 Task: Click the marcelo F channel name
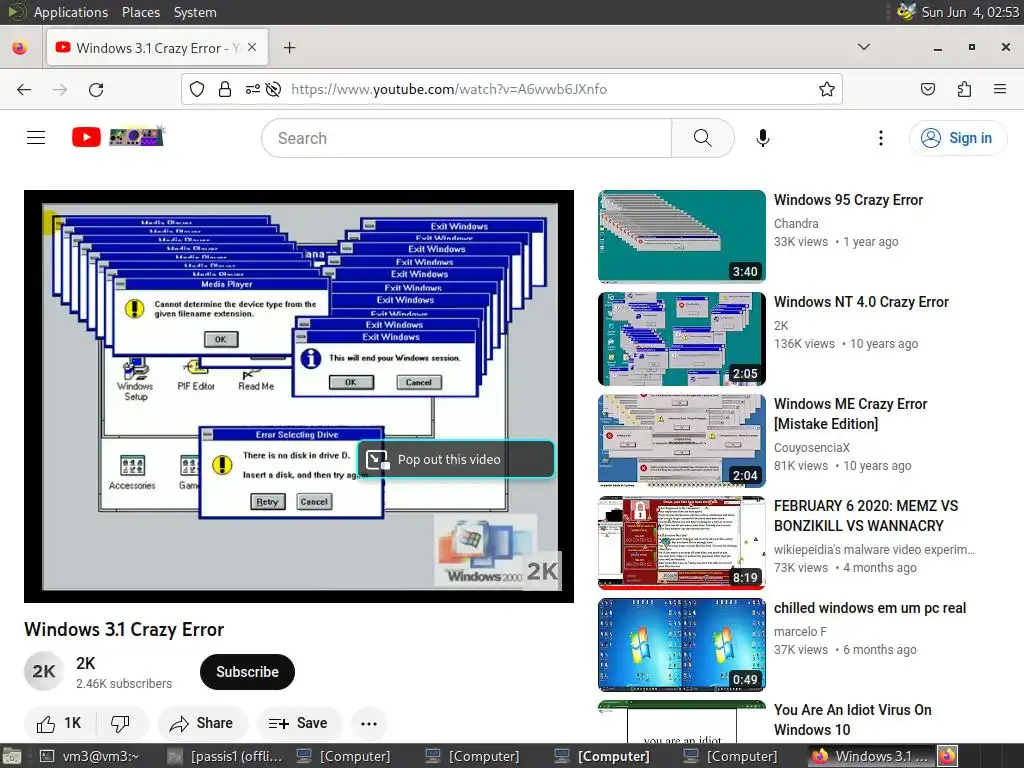[x=800, y=632]
